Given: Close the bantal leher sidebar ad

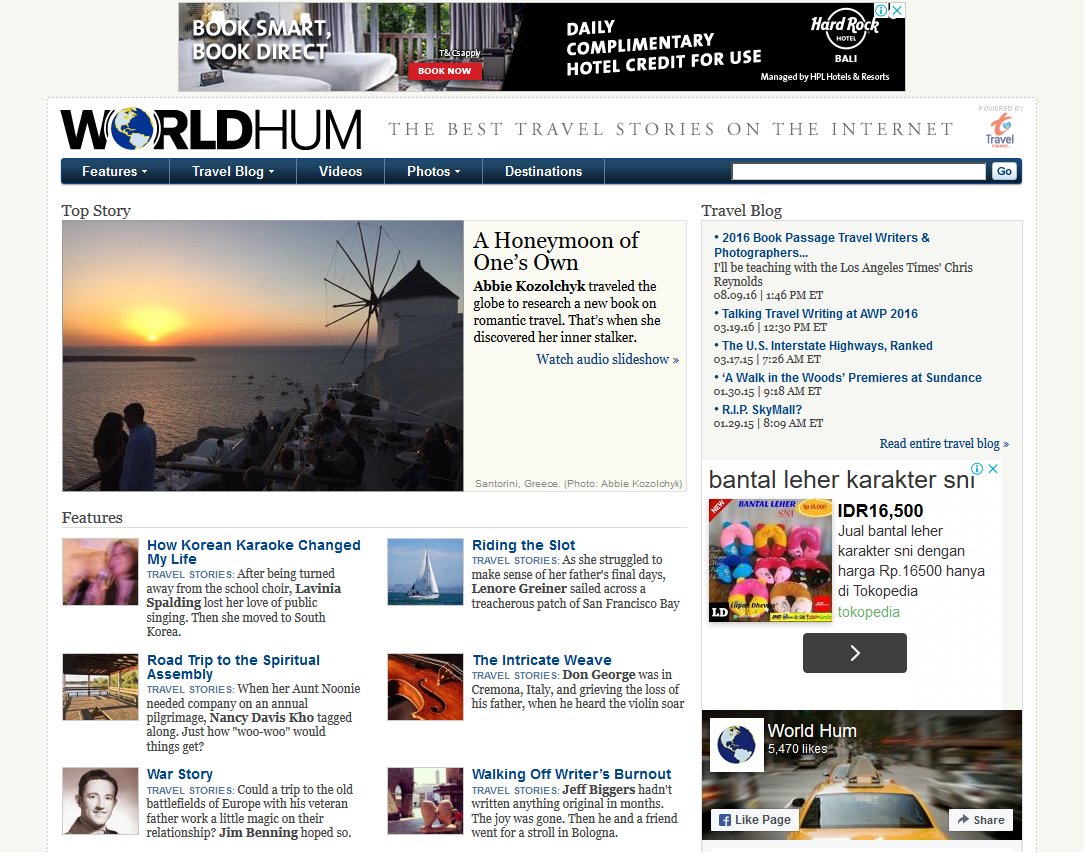Looking at the screenshot, I should pos(993,469).
